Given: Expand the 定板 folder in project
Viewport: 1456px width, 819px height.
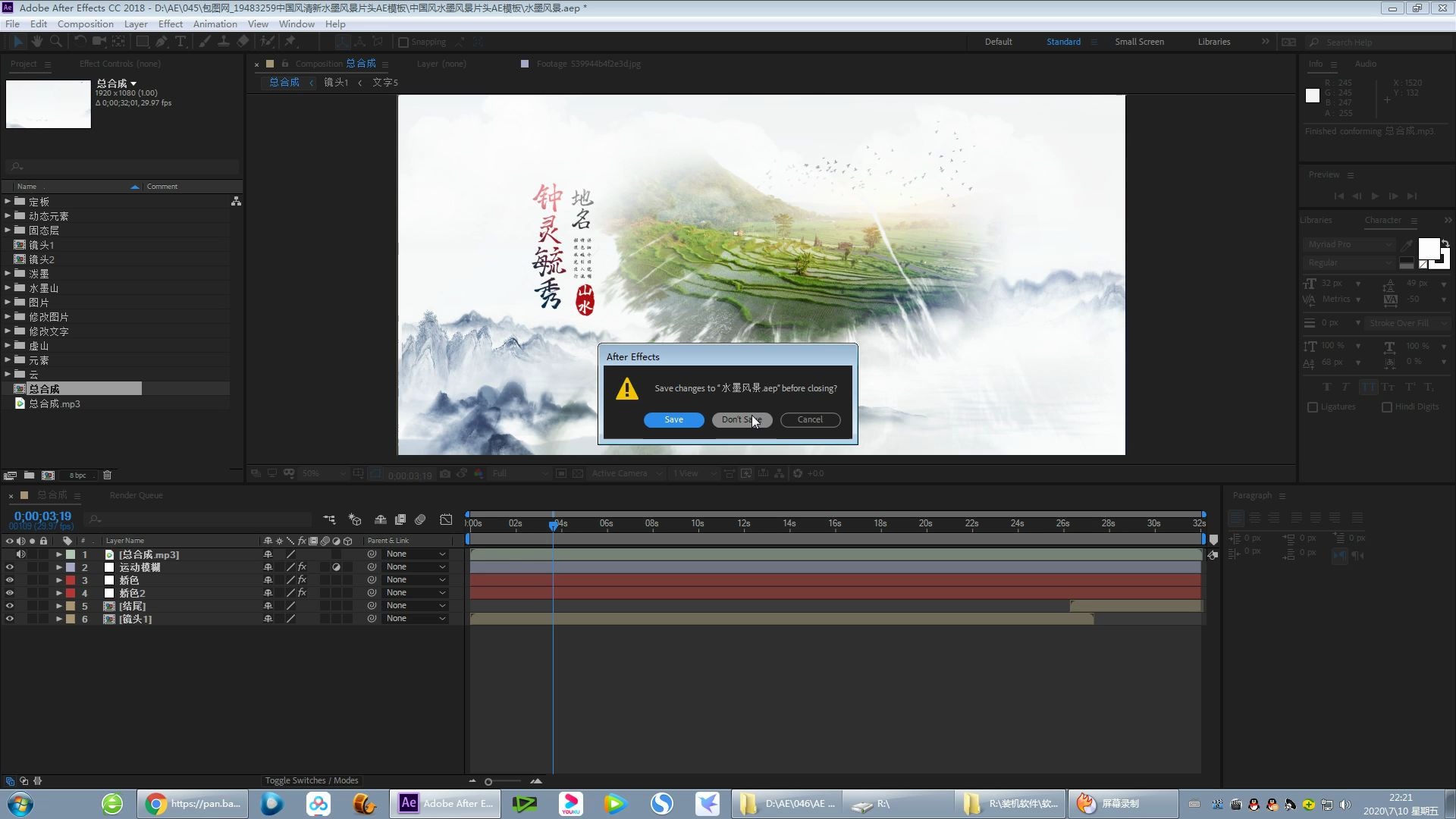Looking at the screenshot, I should click(x=8, y=201).
